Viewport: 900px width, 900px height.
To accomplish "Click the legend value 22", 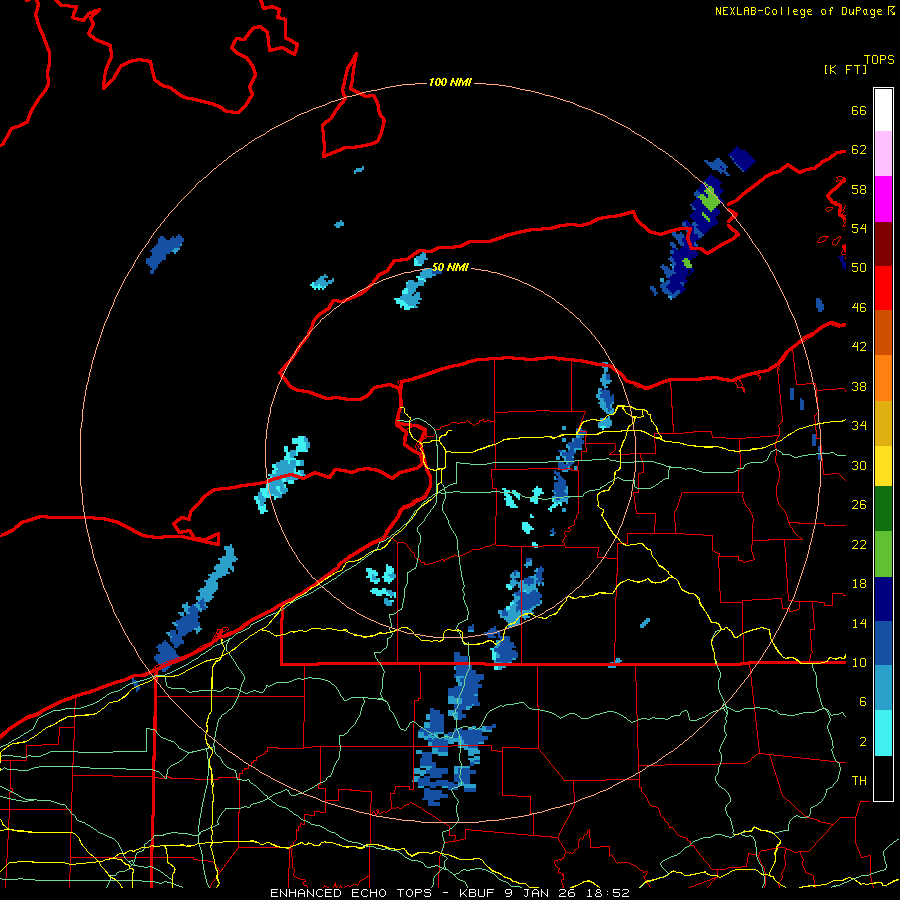I will pos(859,544).
